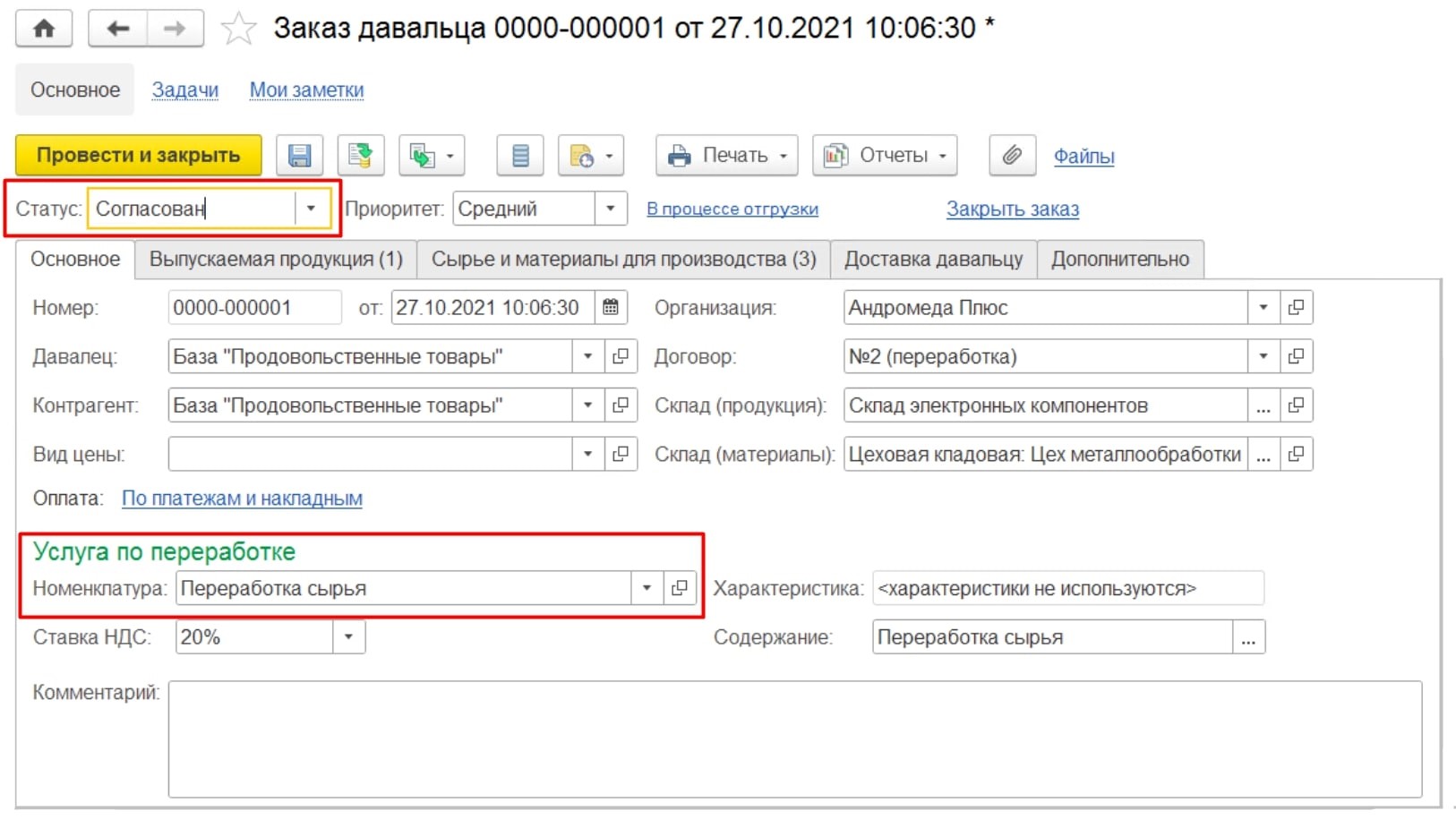Select inner Основное tab above Номер
Screen dimensions: 1456x819
tap(75, 260)
